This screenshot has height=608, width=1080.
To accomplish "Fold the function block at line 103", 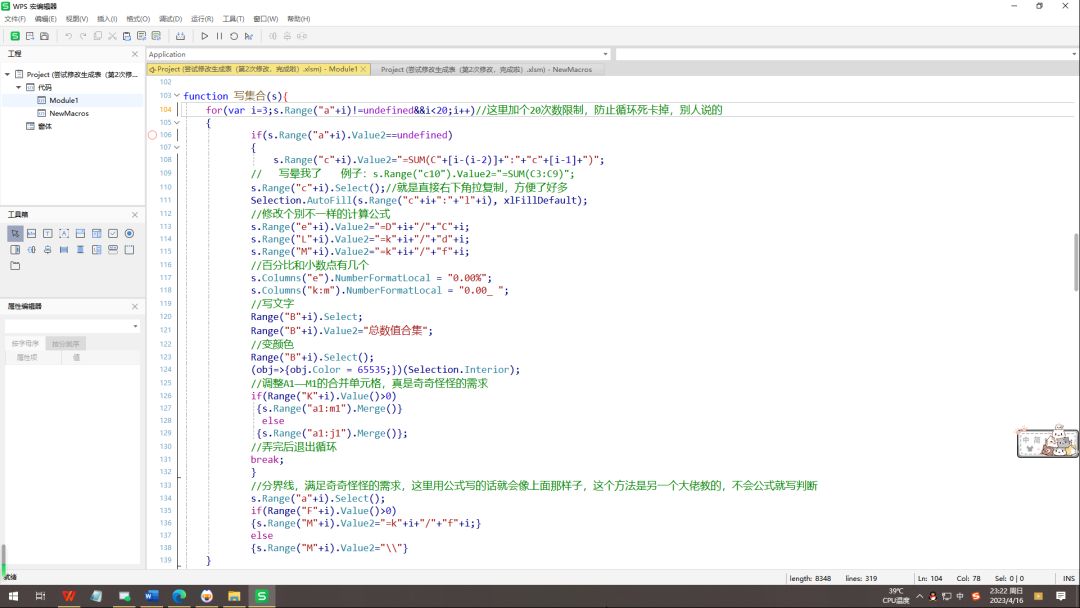I will click(x=177, y=96).
